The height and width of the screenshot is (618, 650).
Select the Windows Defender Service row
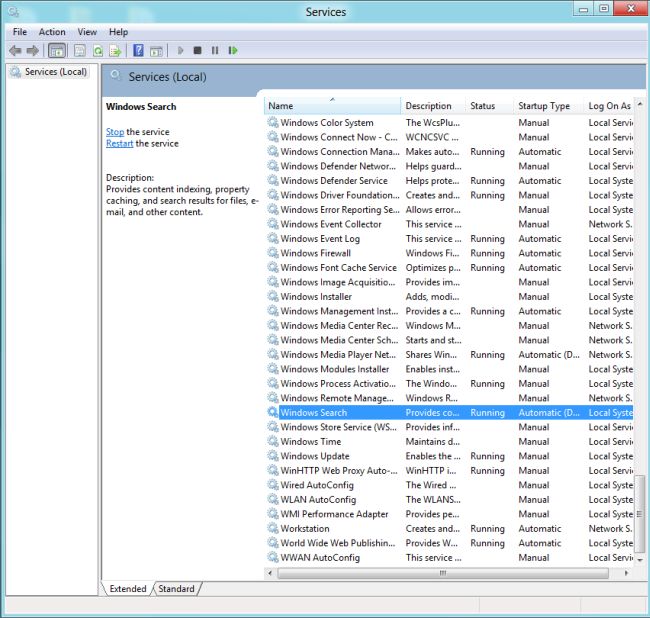pyautogui.click(x=450, y=180)
